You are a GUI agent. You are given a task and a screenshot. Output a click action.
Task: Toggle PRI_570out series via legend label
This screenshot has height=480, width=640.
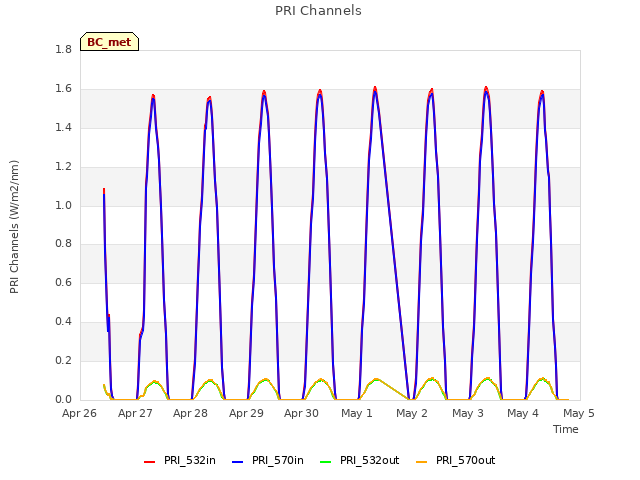coord(465,460)
